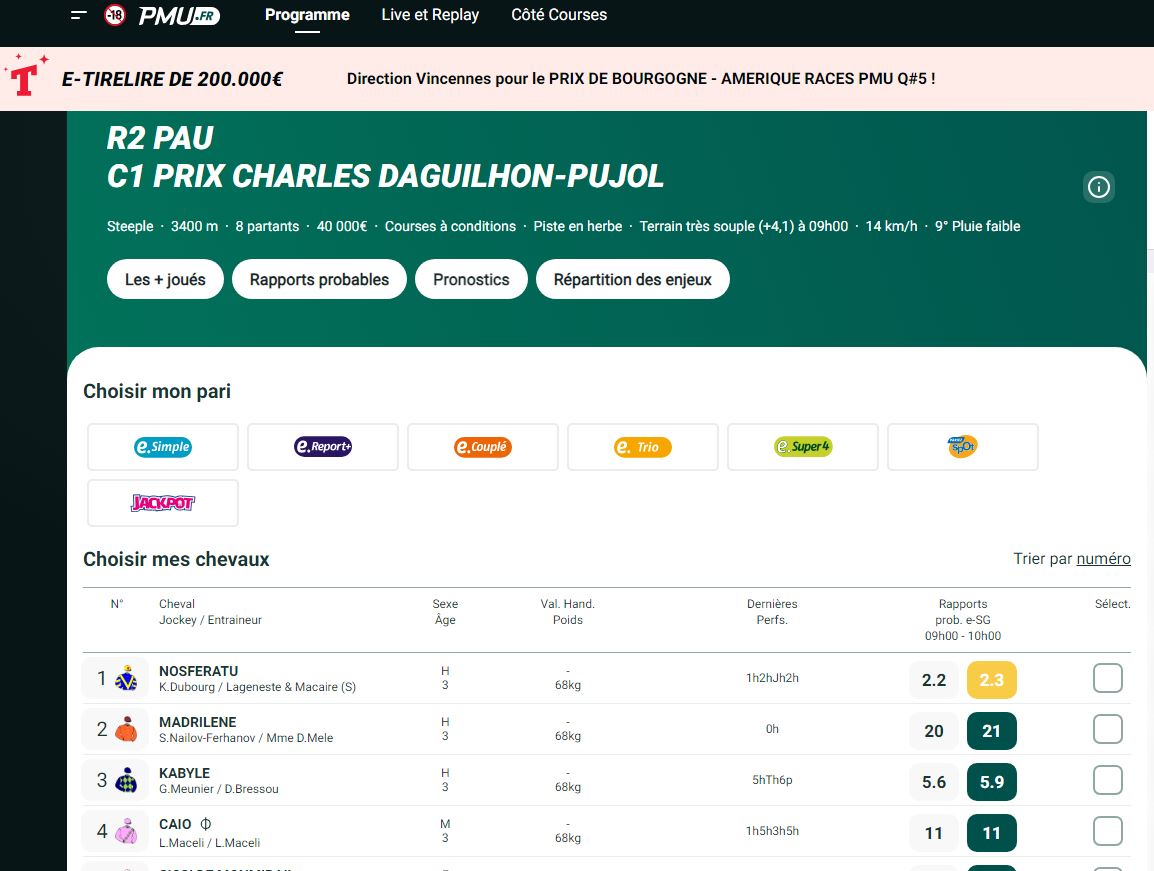This screenshot has width=1154, height=871.
Task: View Pronostics
Action: tap(471, 279)
